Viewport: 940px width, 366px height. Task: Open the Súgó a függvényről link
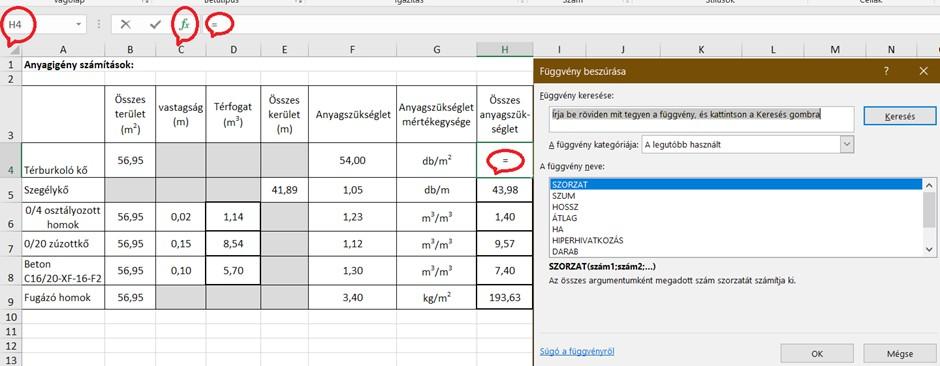(x=577, y=352)
